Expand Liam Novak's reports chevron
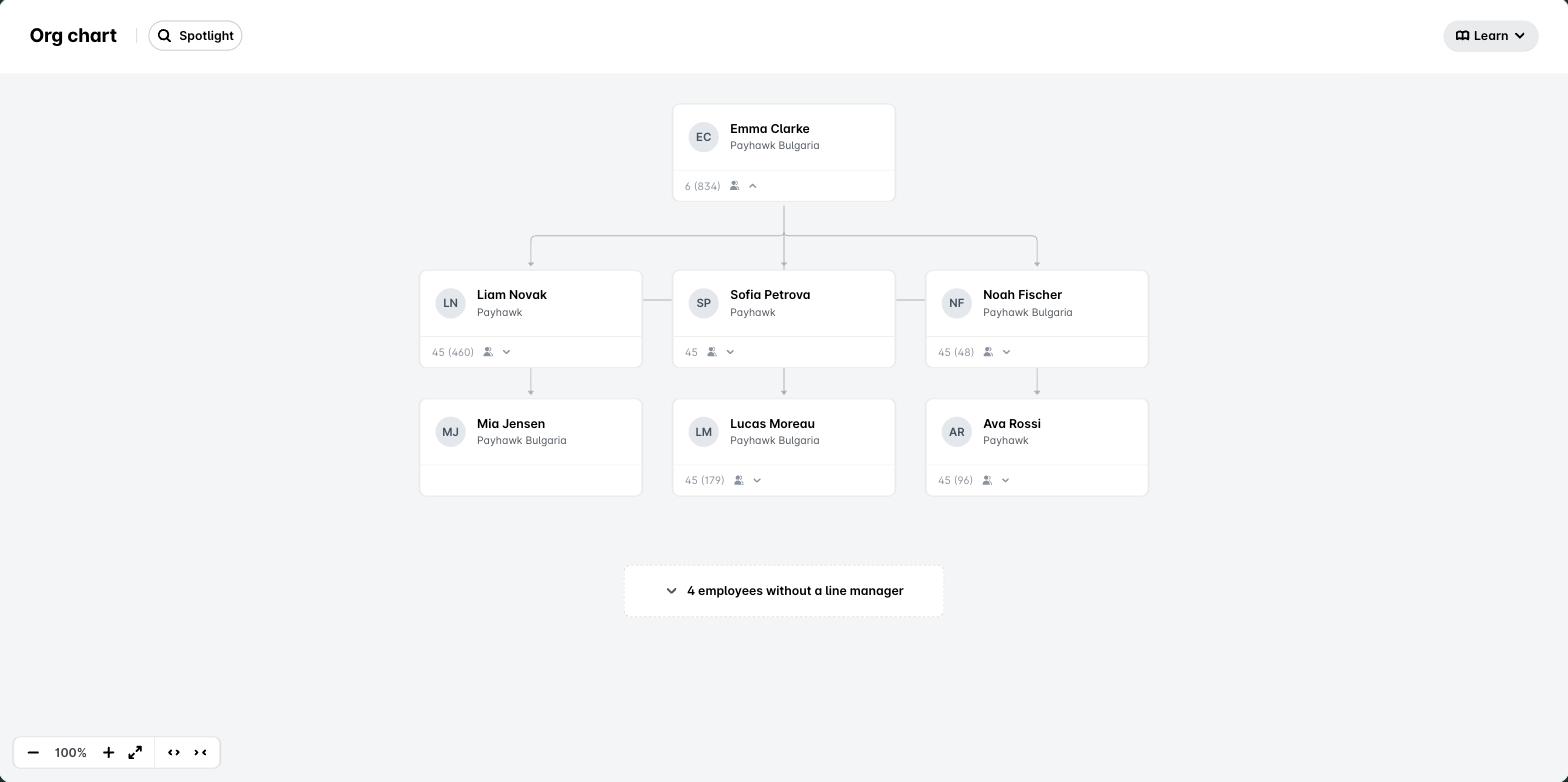1568x782 pixels. coord(506,352)
